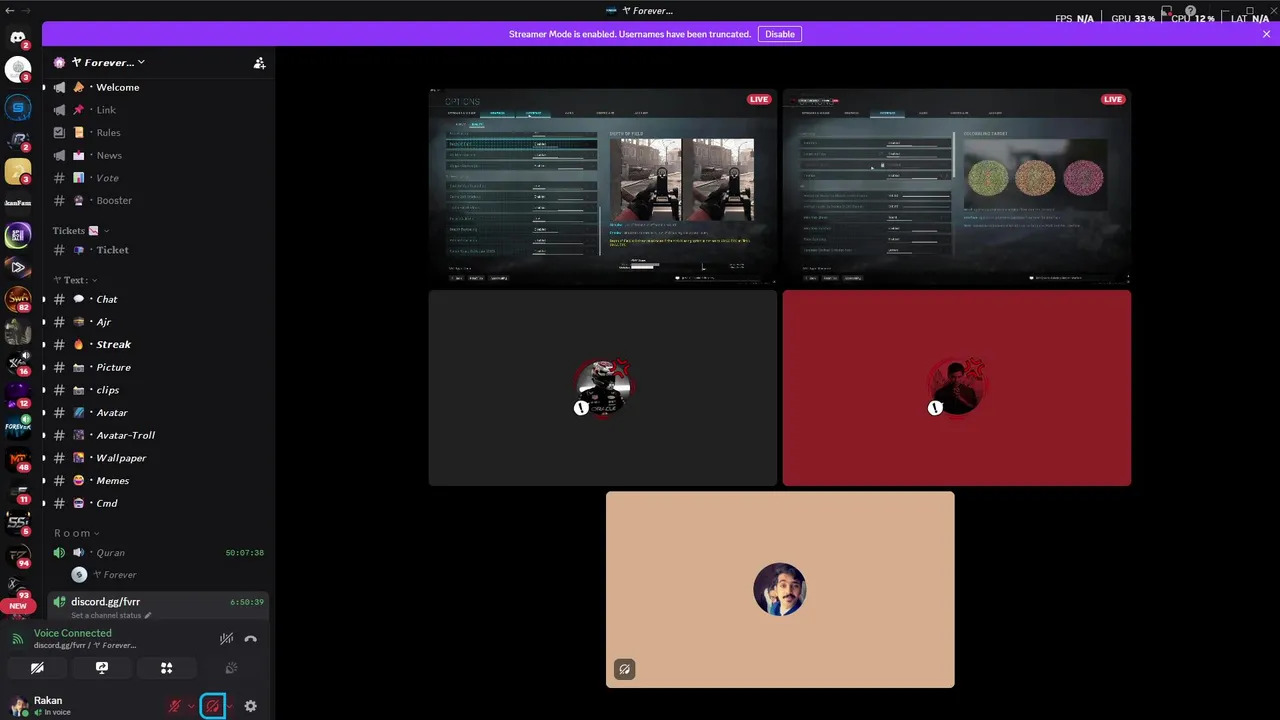
Task: Turn on camera in voice panel
Action: pos(37,668)
